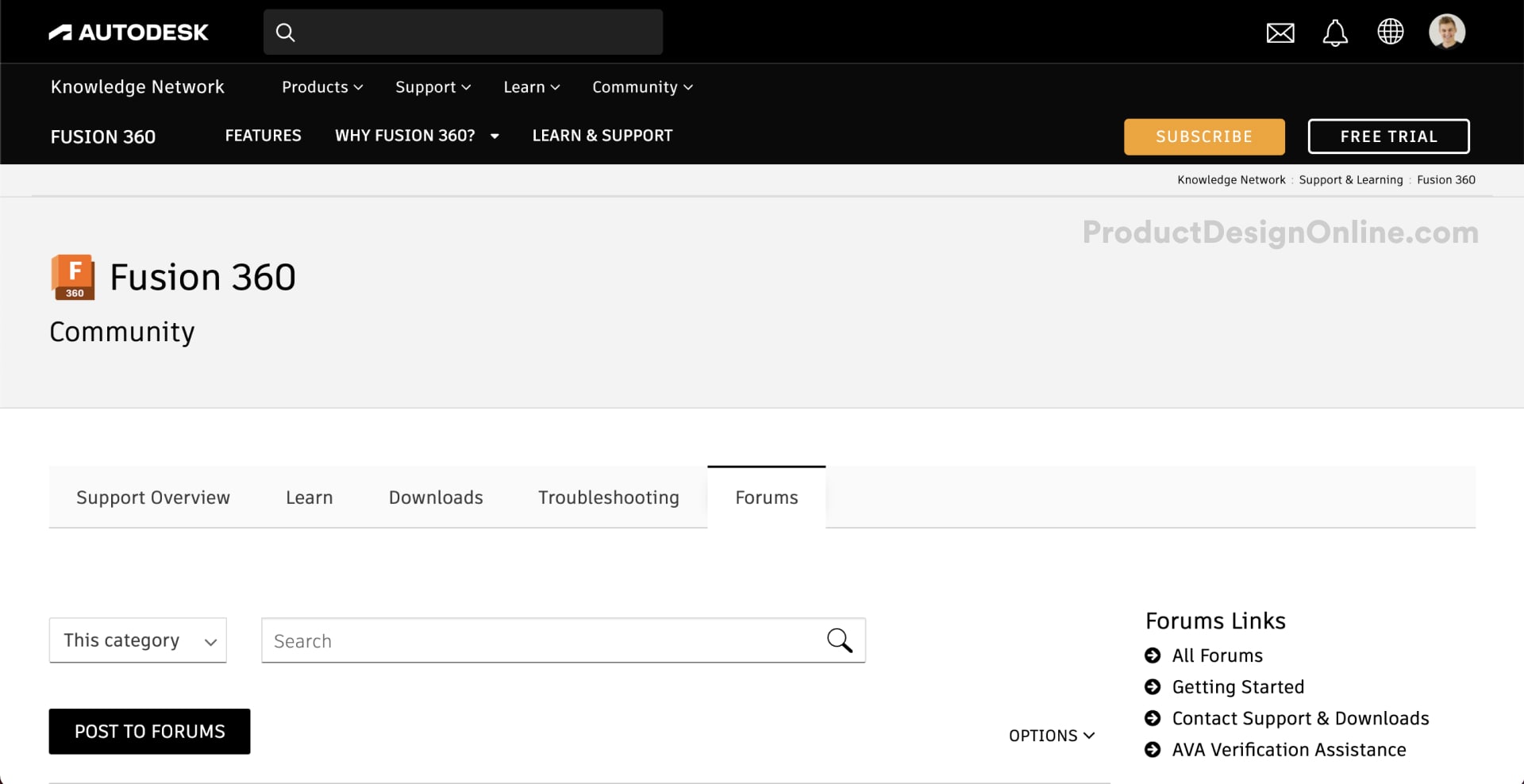This screenshot has height=784, width=1524.
Task: Open AVA Verification Assistance link
Action: click(1289, 750)
